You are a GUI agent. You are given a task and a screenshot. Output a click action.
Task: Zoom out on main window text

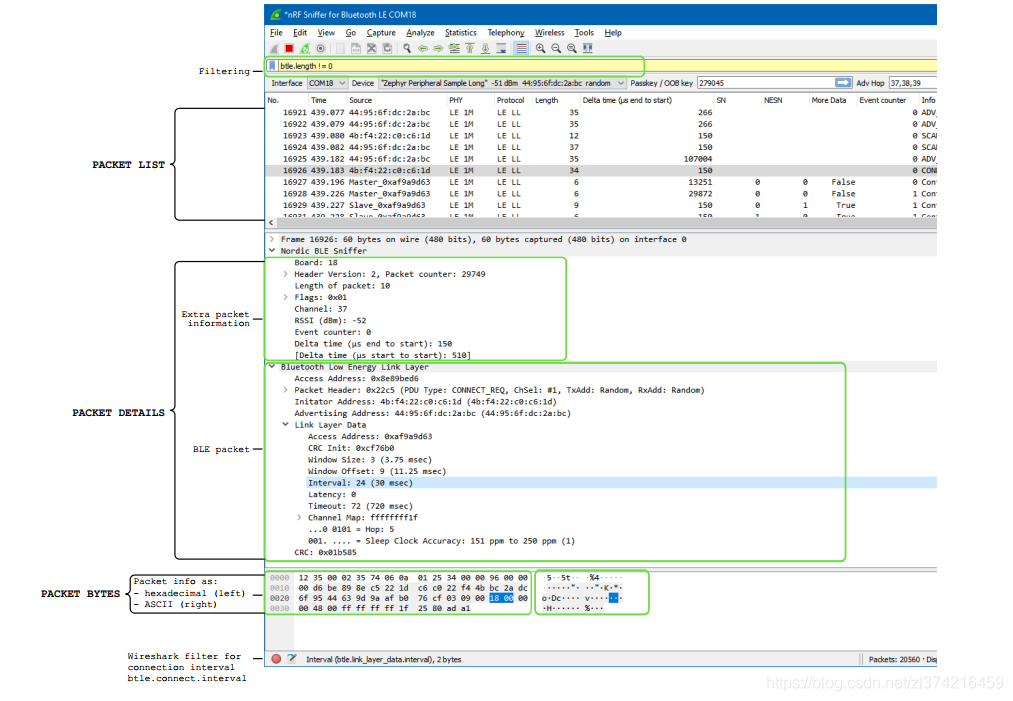pos(556,48)
